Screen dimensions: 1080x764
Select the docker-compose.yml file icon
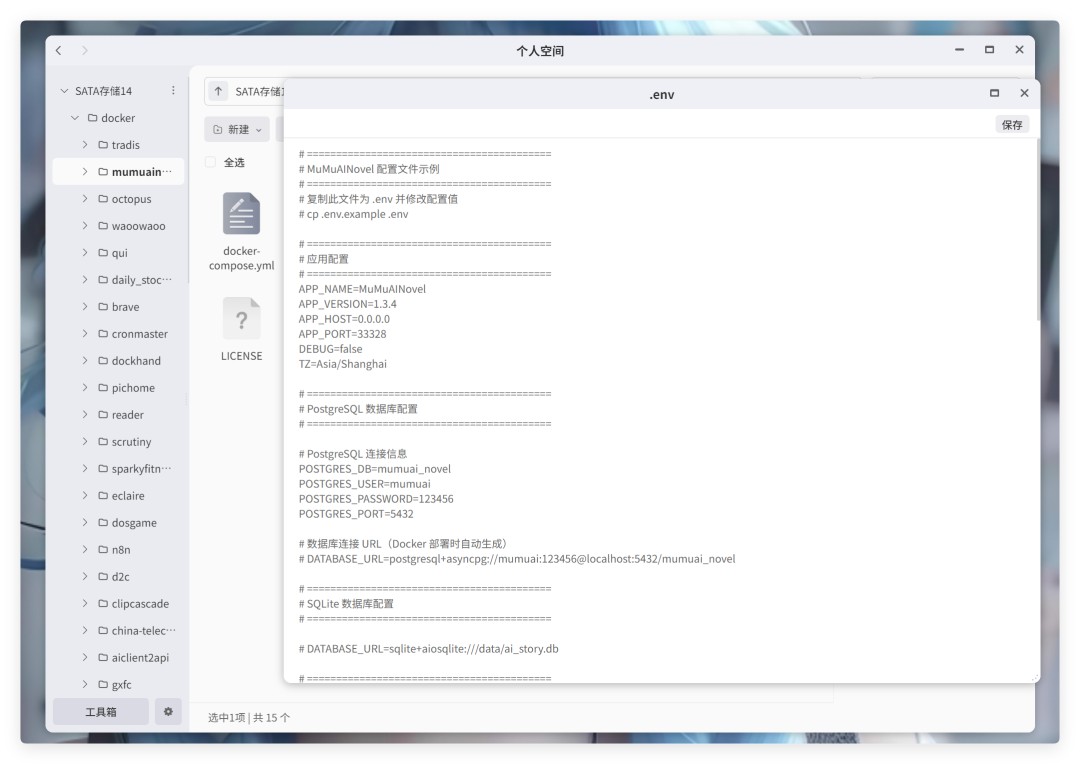click(x=241, y=214)
